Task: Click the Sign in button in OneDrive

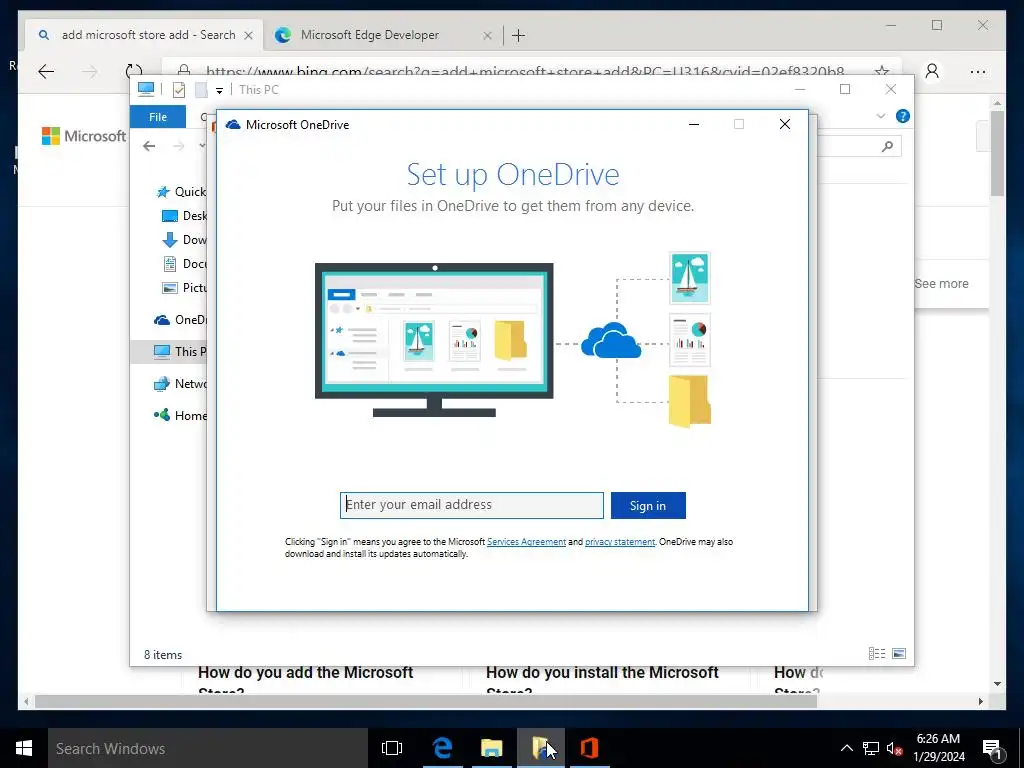Action: point(648,505)
